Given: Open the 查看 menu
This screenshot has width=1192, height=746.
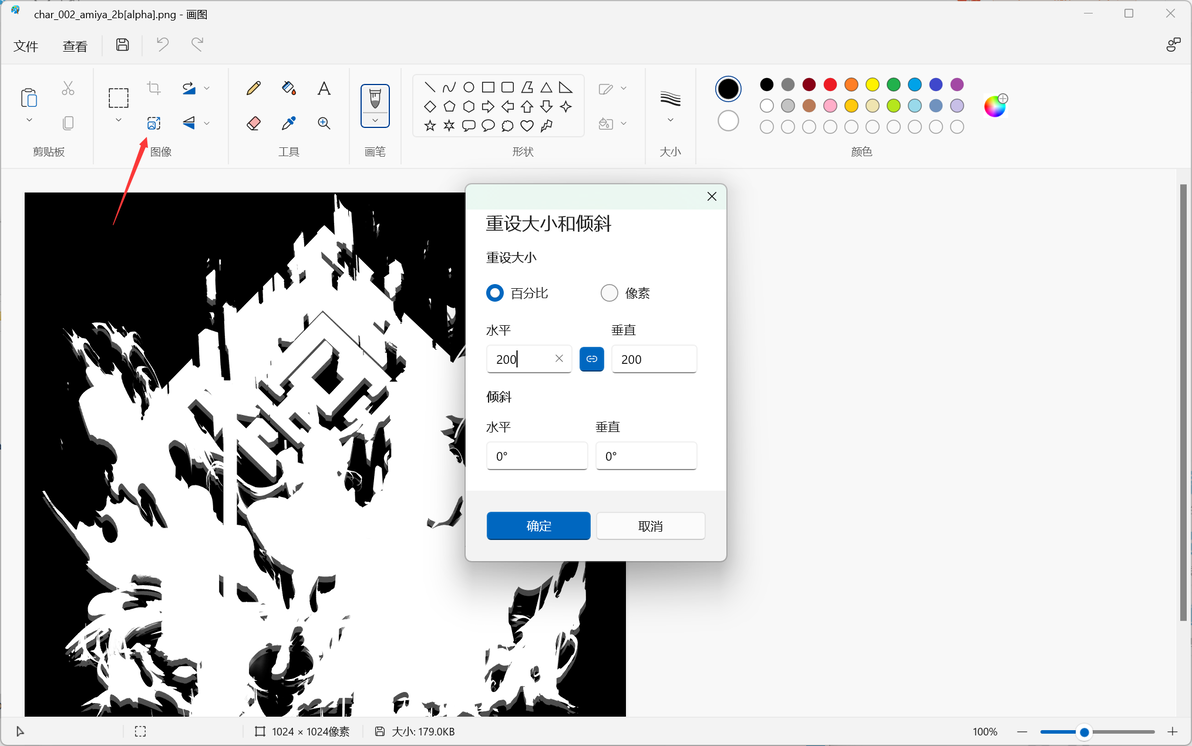Looking at the screenshot, I should pyautogui.click(x=74, y=46).
